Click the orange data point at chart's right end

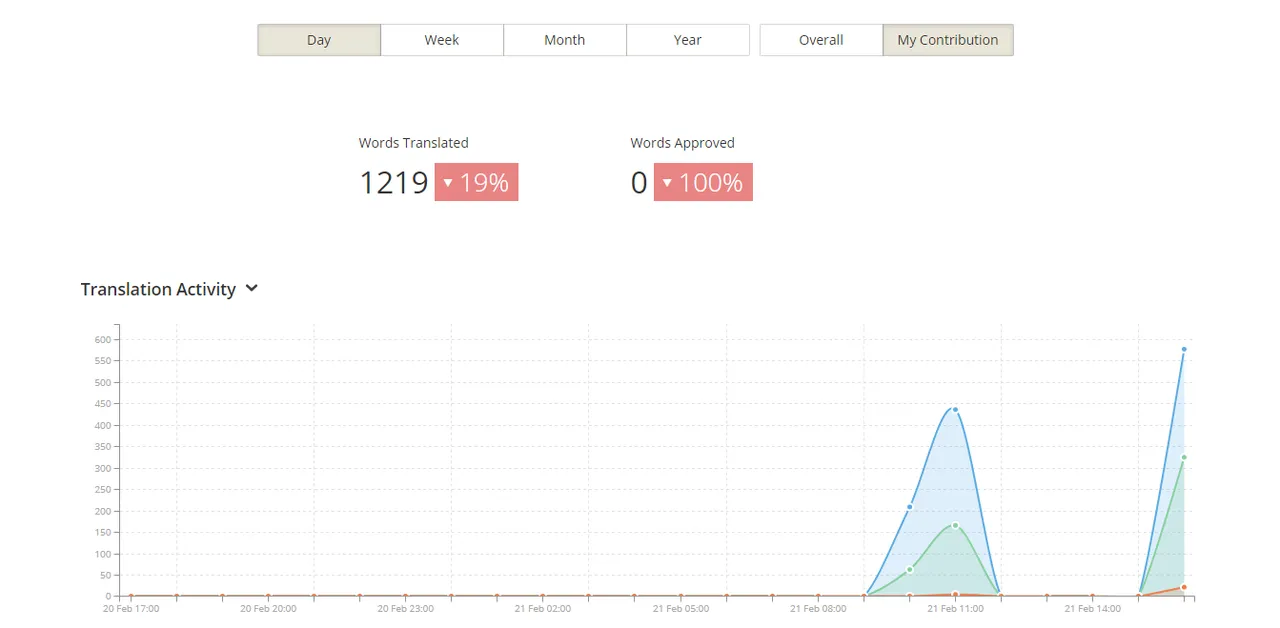pos(1184,587)
